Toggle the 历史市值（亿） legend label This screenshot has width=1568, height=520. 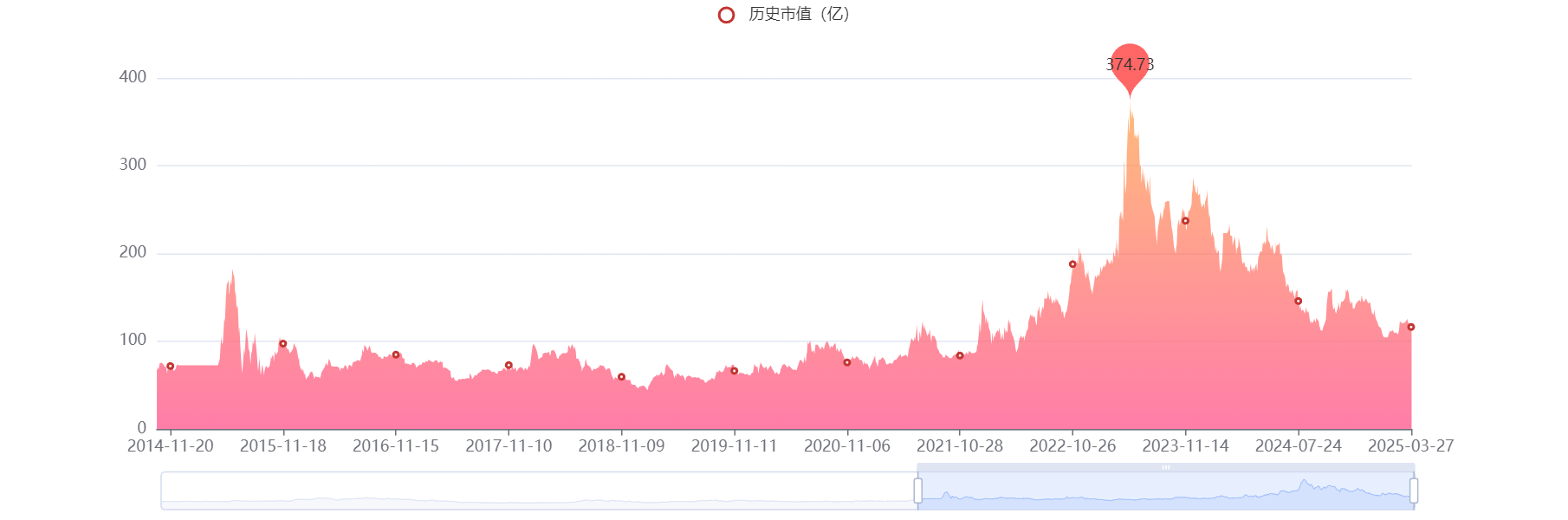(x=799, y=15)
